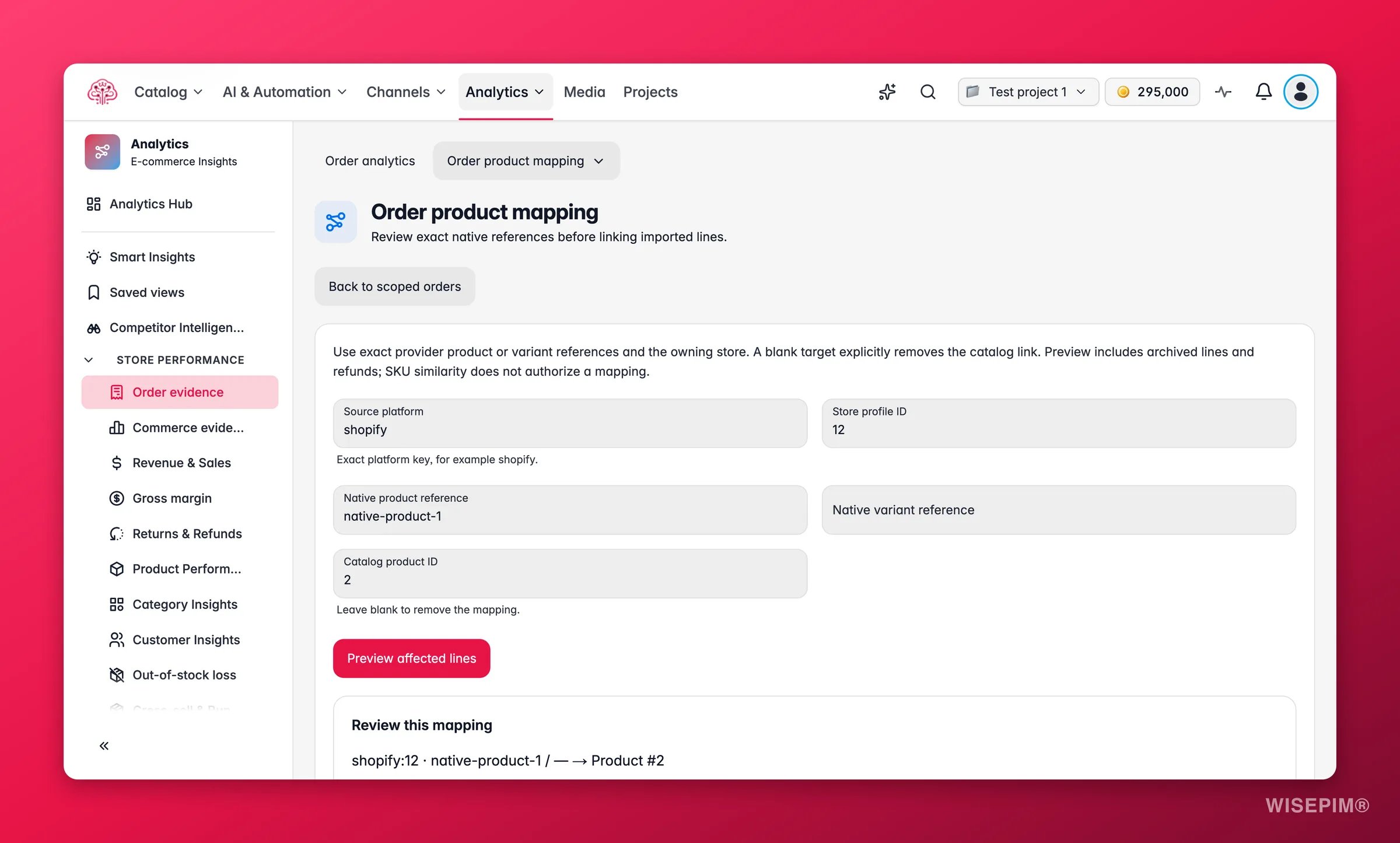1400x843 pixels.
Task: Collapse the sidebar with double chevron
Action: [104, 746]
